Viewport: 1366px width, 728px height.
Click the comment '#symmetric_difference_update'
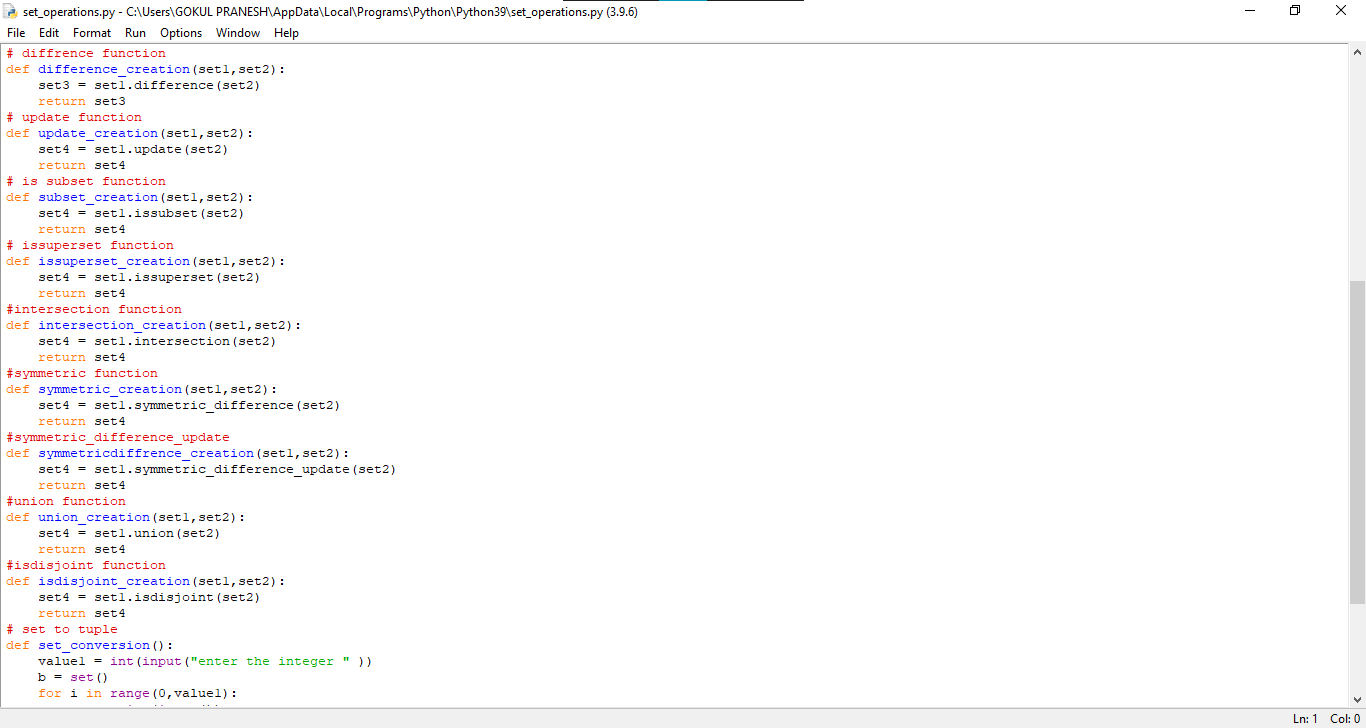tap(118, 437)
